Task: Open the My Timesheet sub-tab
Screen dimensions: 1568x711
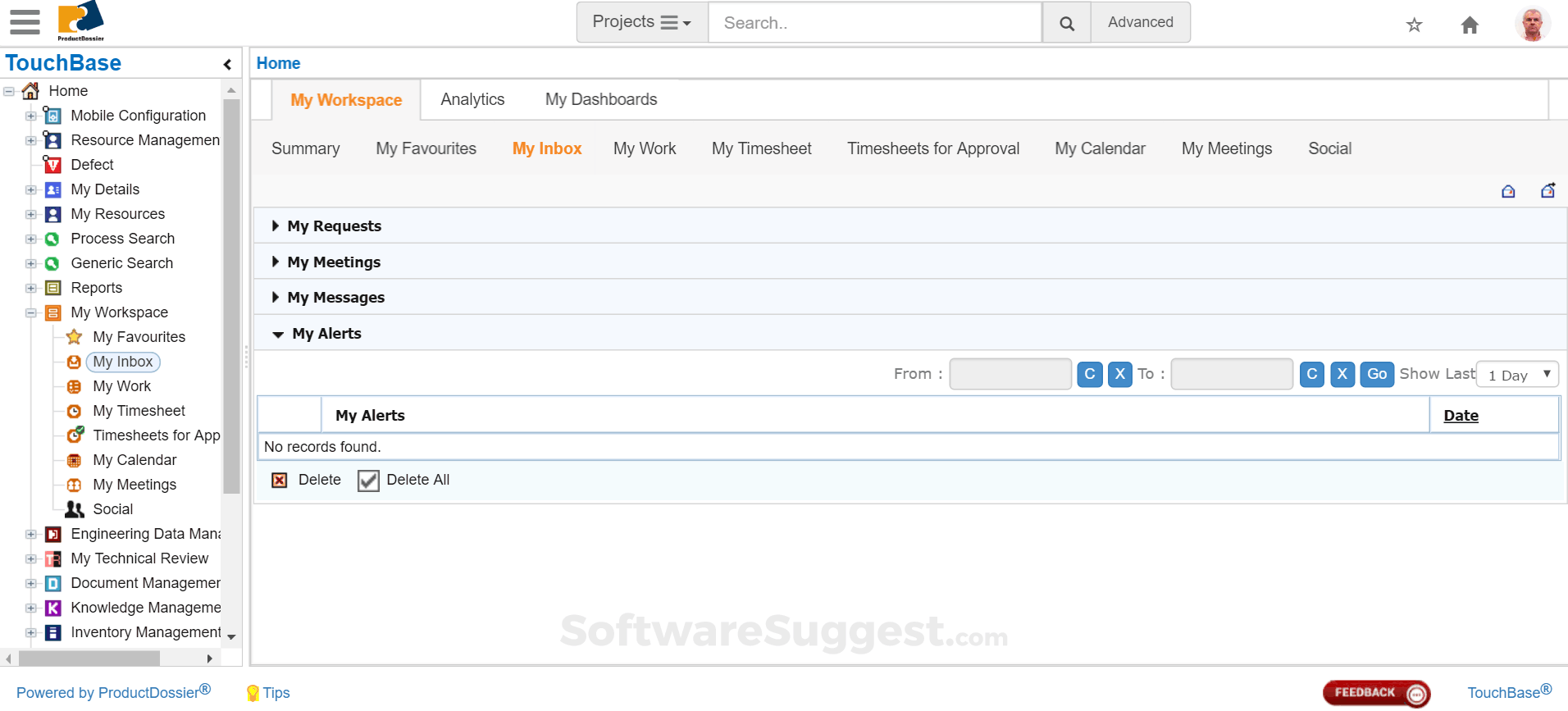Action: pyautogui.click(x=761, y=148)
